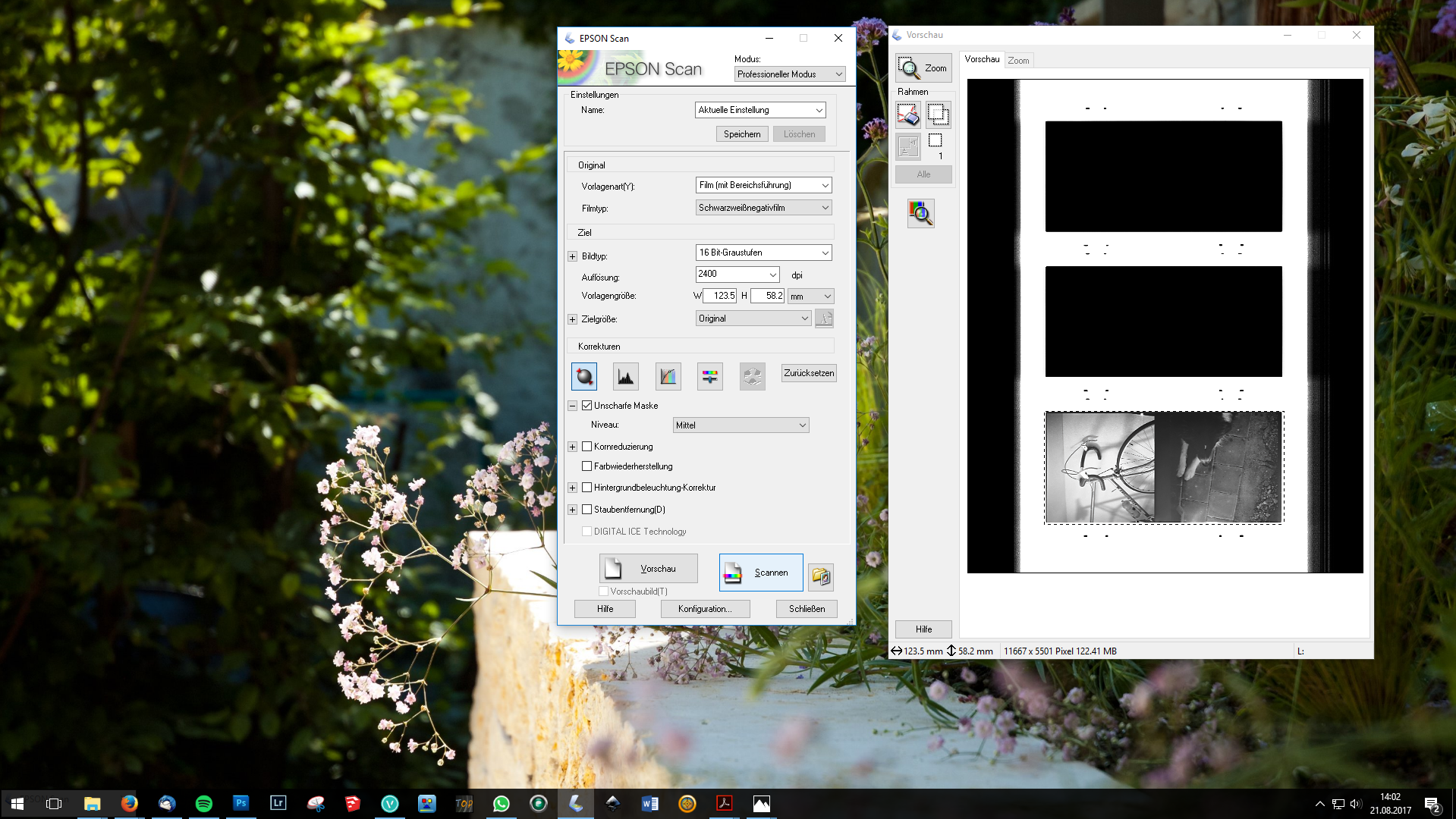Open Spotify from the taskbar

tap(204, 803)
